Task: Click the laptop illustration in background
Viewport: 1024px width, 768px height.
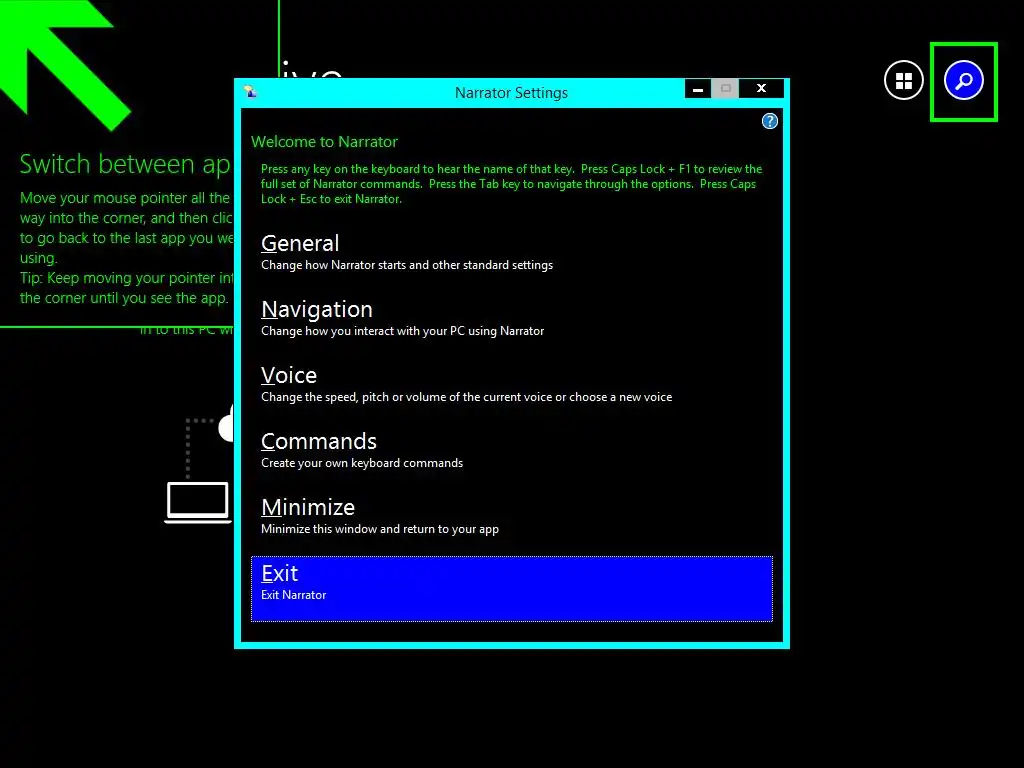Action: point(198,502)
